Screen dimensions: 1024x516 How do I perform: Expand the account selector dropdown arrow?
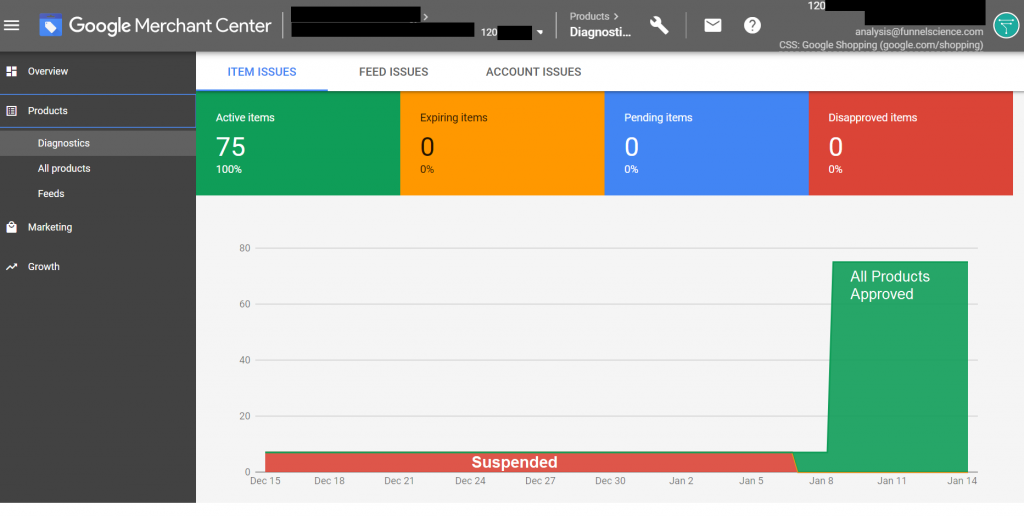[x=539, y=33]
